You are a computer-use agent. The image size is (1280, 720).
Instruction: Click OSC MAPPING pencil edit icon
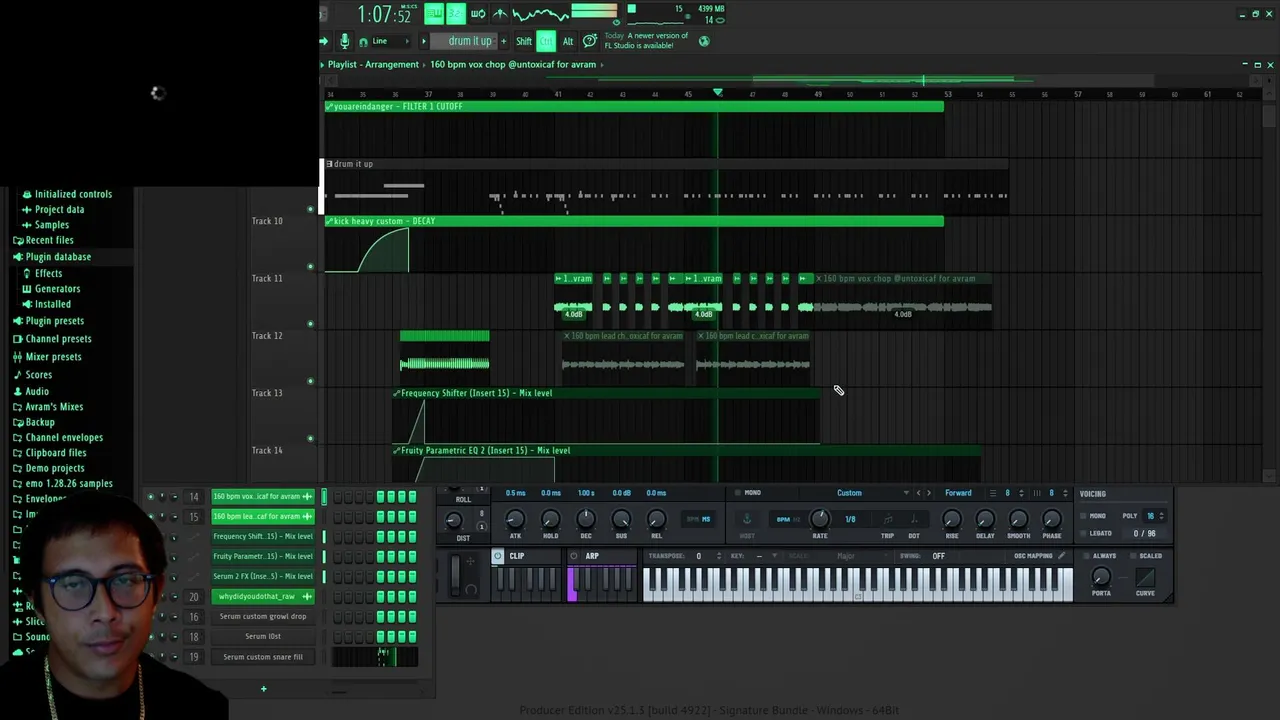coord(1061,556)
